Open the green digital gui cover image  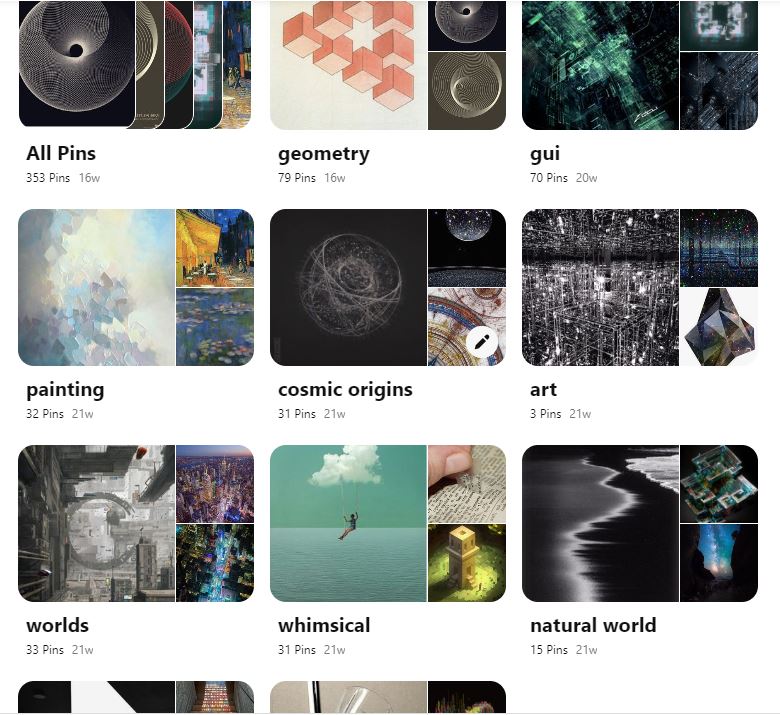point(600,65)
